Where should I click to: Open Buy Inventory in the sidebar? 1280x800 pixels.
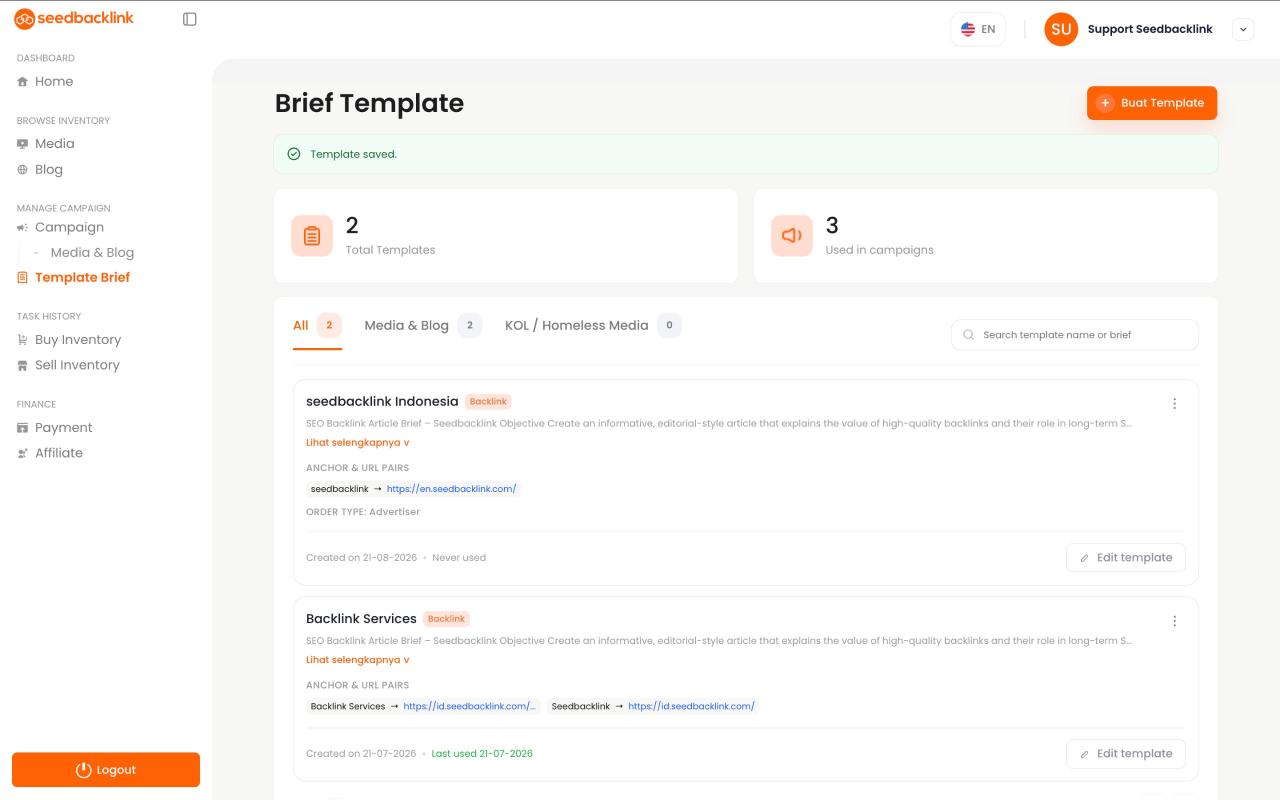(x=78, y=340)
